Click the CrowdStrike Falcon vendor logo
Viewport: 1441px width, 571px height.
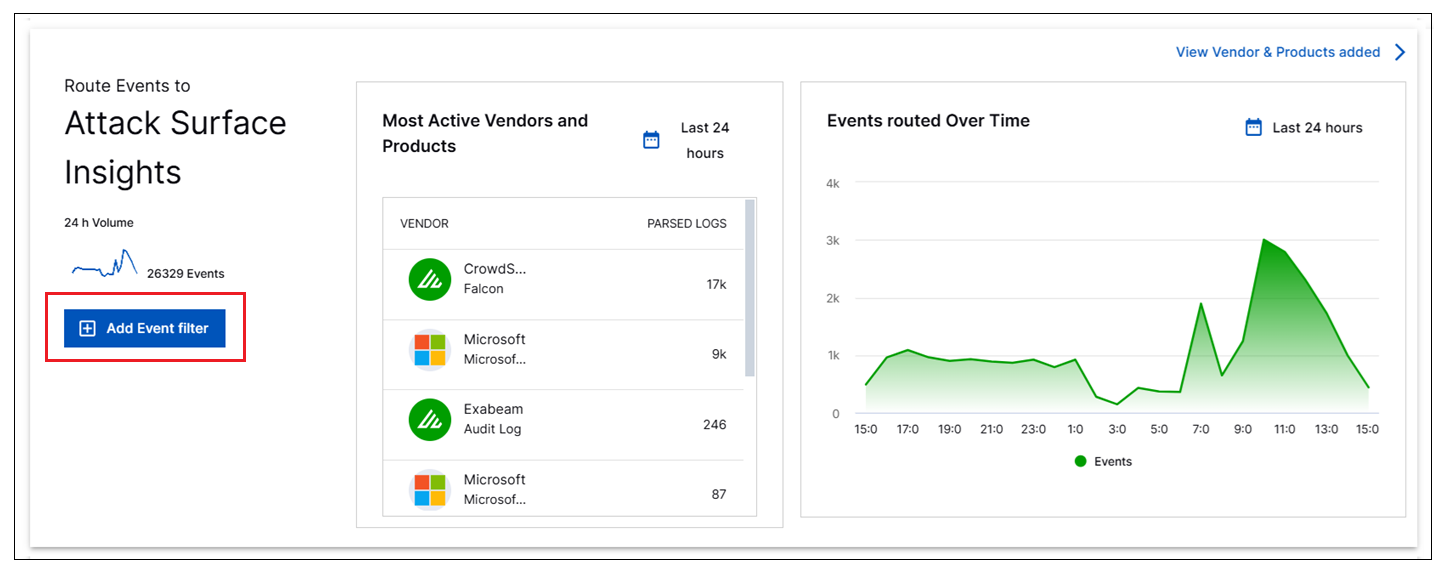pos(430,279)
